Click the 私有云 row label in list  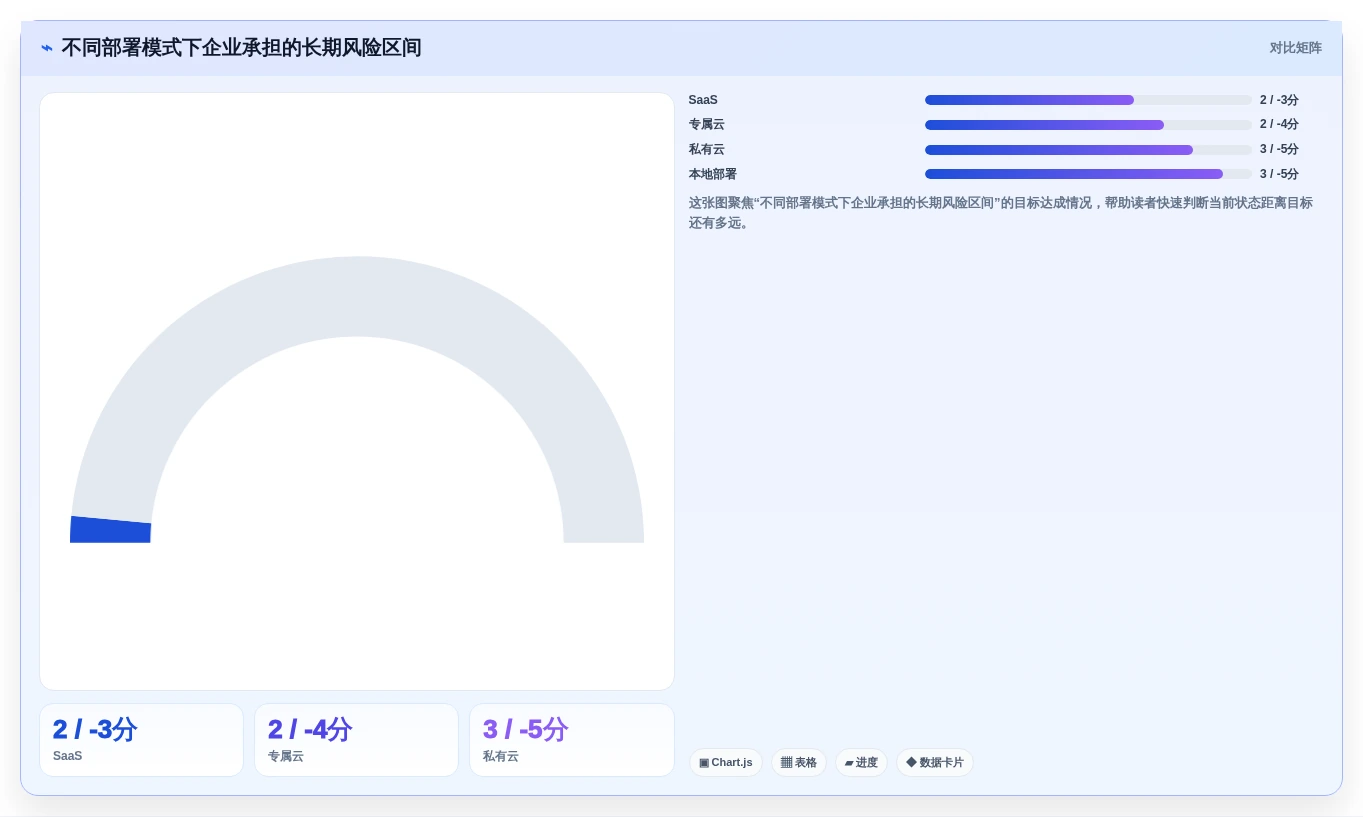[x=707, y=150]
